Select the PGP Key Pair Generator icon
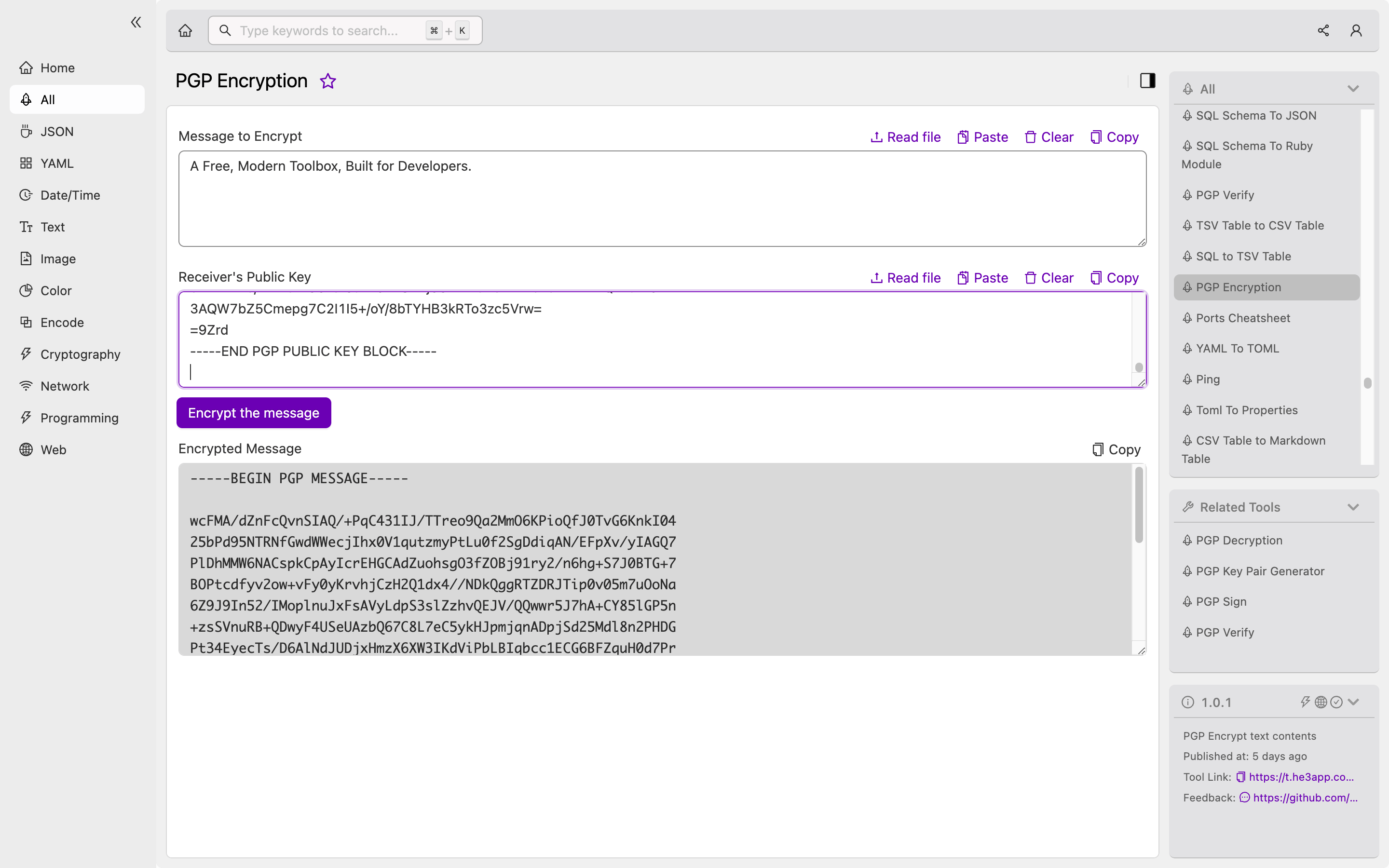Screen dimensions: 1389x868 tap(1188, 571)
